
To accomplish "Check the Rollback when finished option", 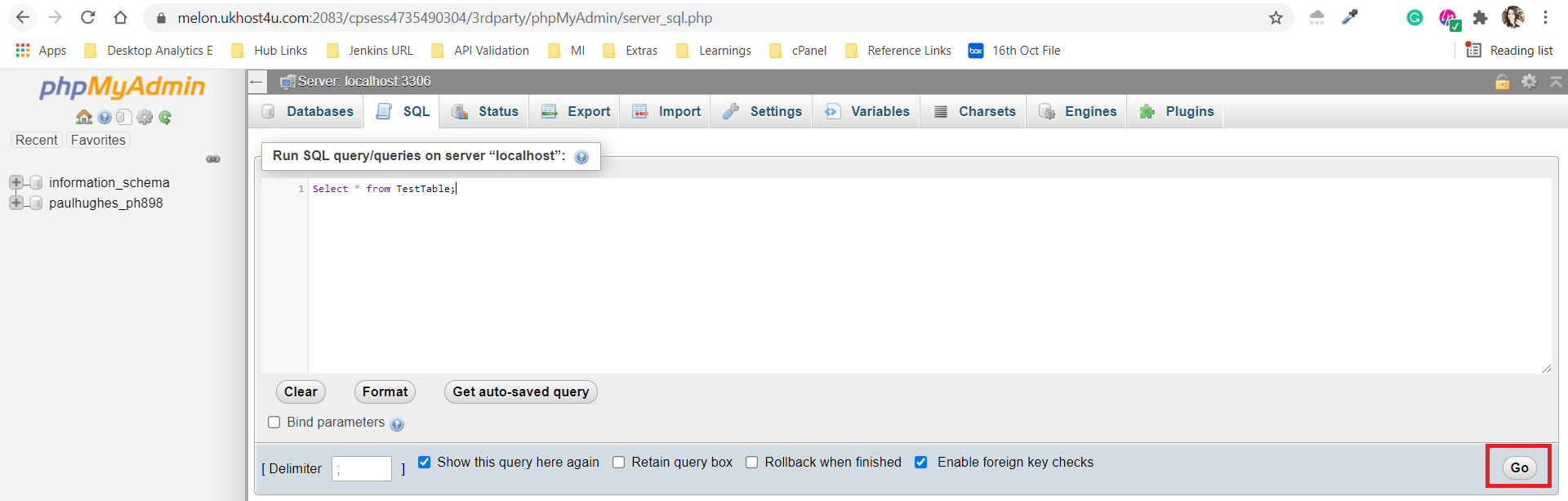I will pyautogui.click(x=752, y=463).
